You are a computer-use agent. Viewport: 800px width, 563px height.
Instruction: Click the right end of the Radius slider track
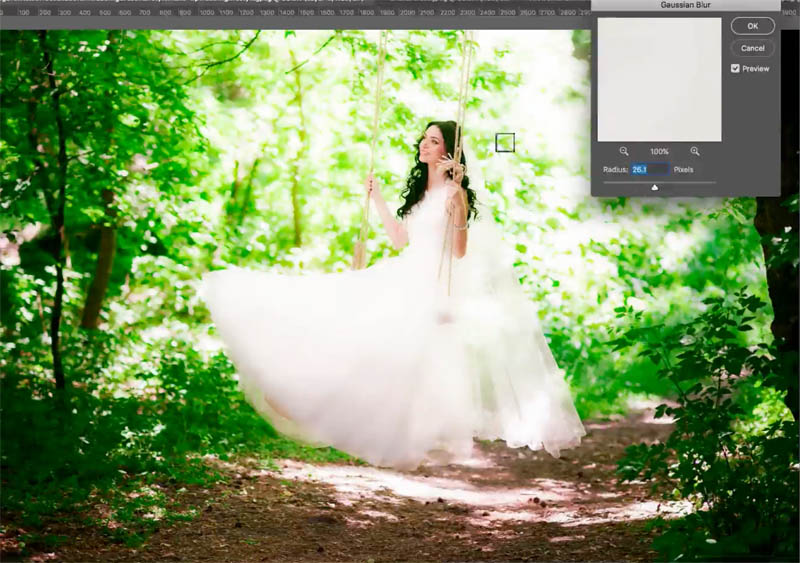(714, 182)
